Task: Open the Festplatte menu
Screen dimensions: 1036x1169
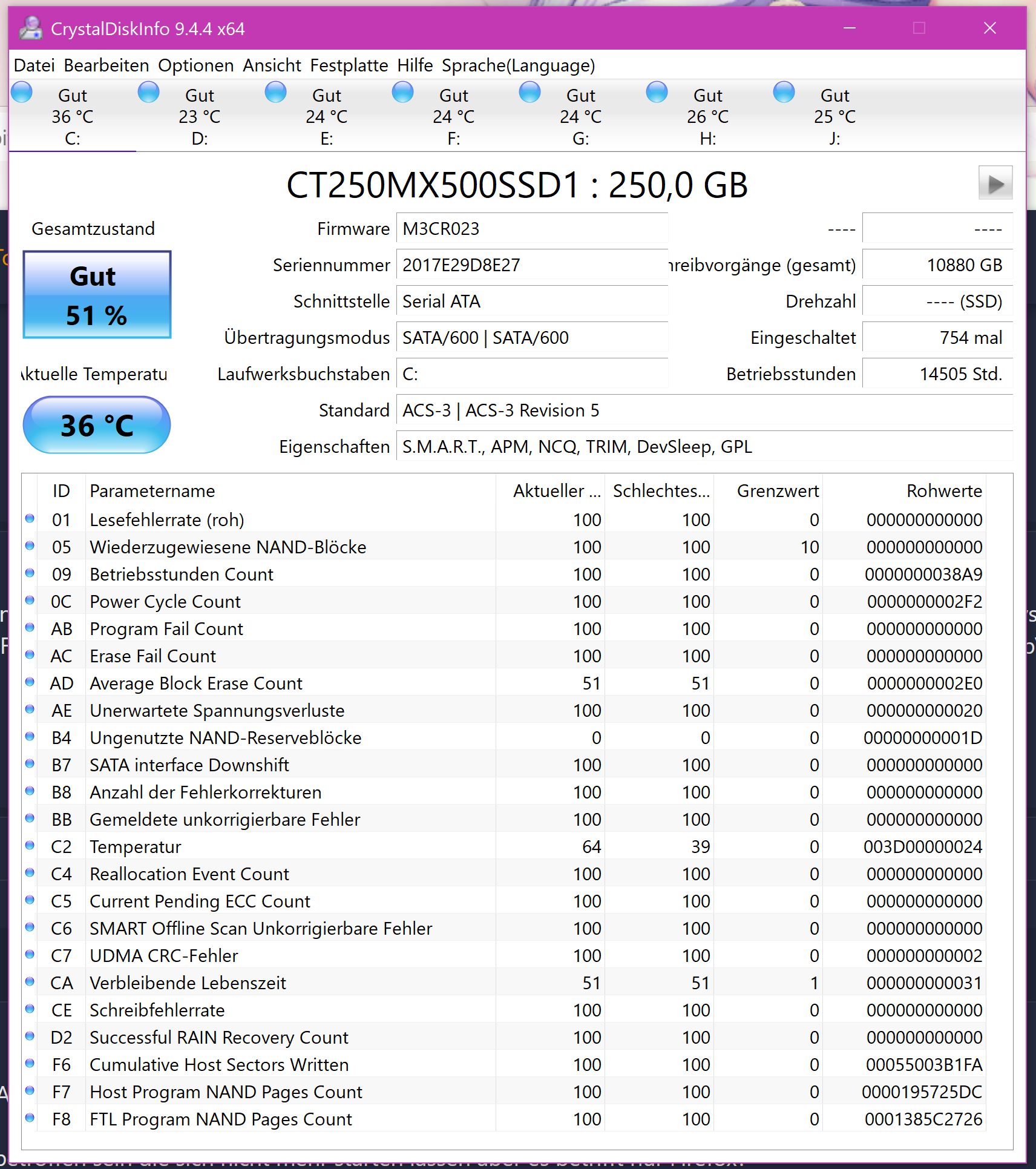Action: pos(349,65)
